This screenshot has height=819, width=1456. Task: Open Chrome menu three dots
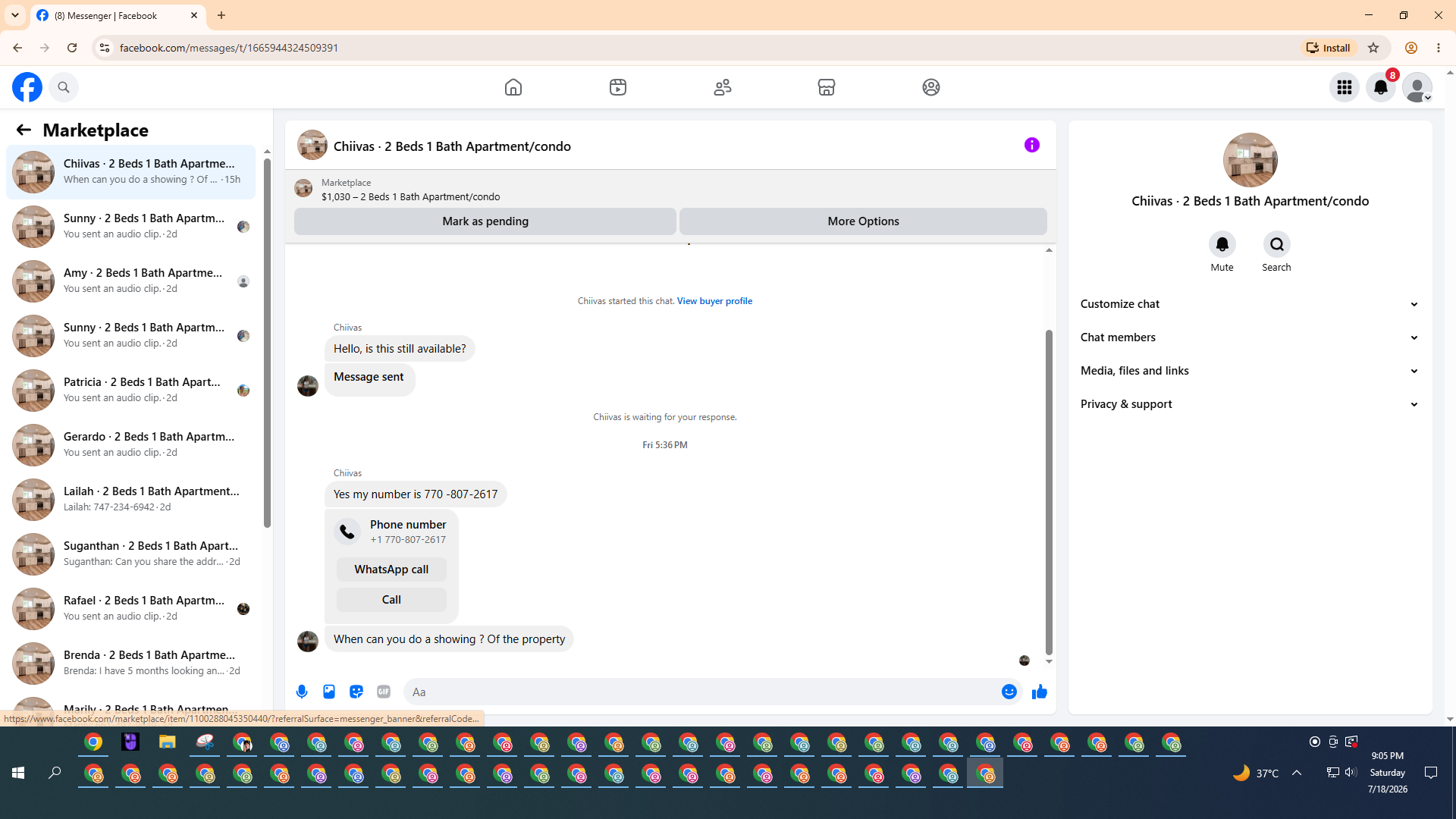(x=1439, y=48)
